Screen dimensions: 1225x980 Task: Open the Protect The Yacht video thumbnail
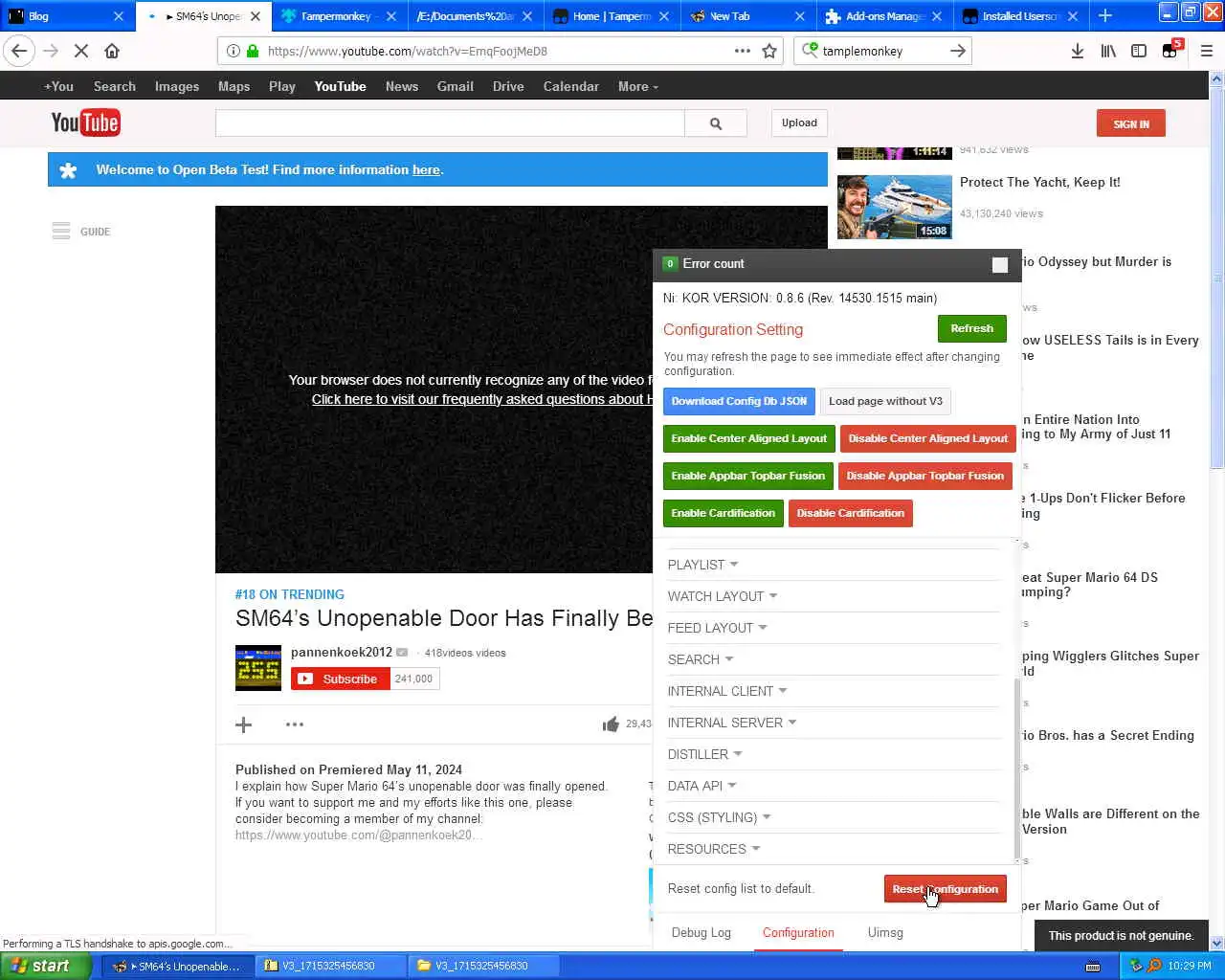click(x=895, y=207)
